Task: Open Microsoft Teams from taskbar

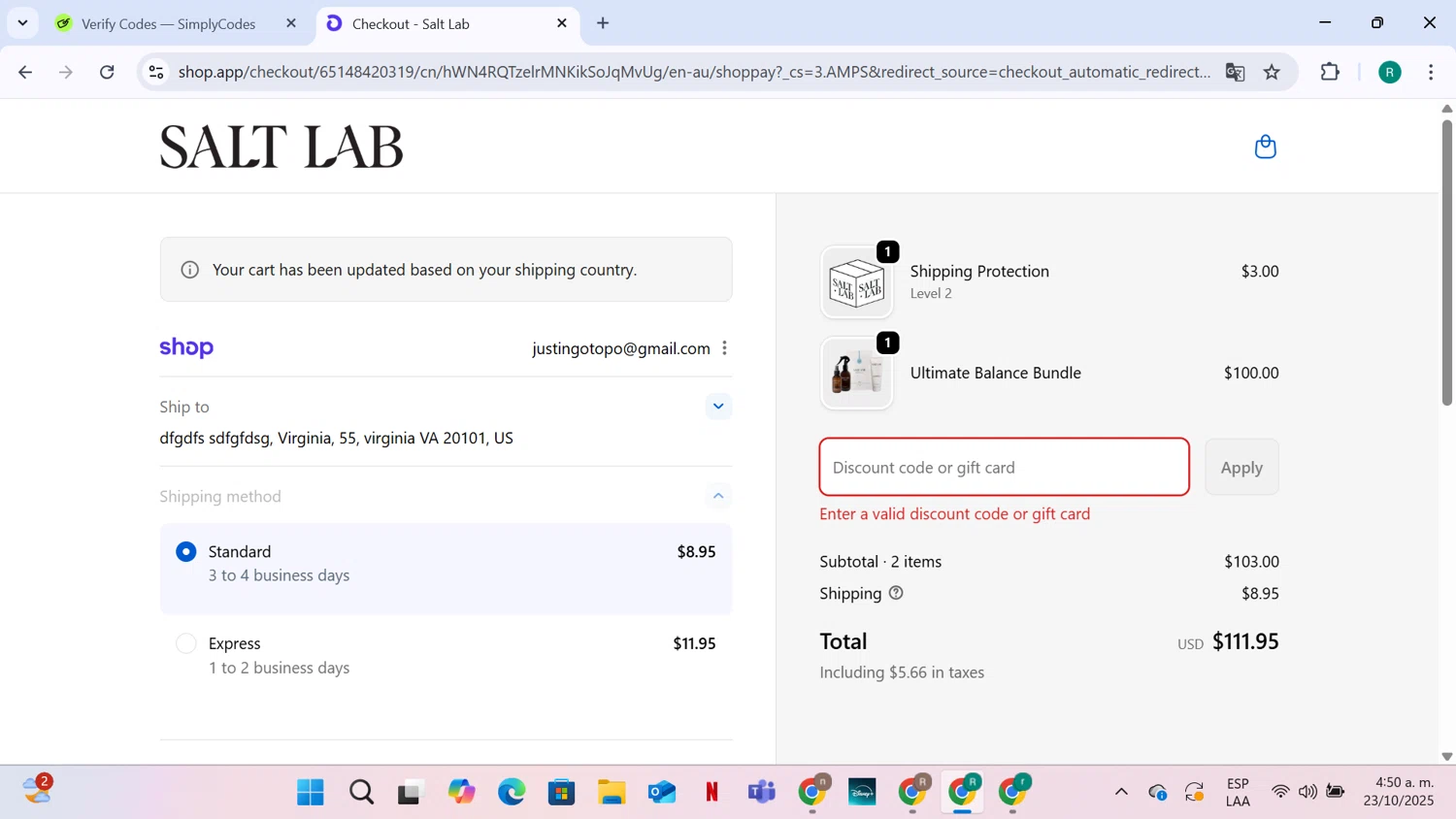Action: pos(762,792)
